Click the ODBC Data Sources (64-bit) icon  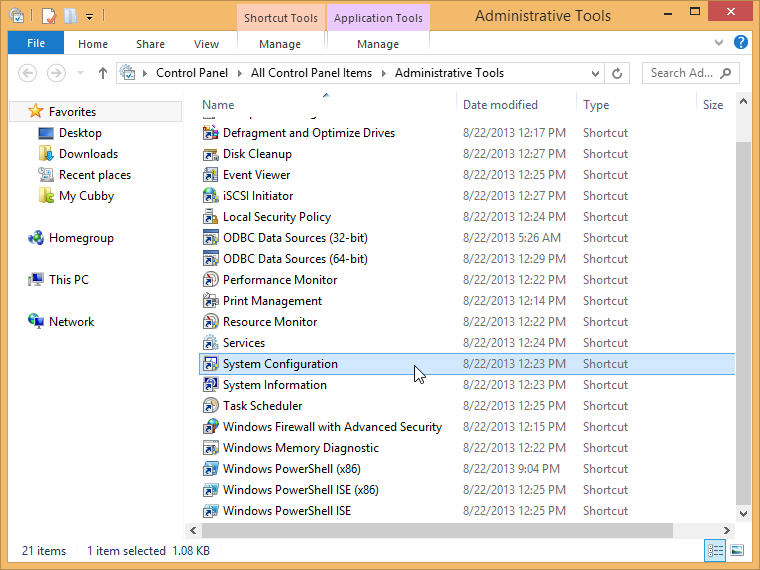(x=210, y=259)
